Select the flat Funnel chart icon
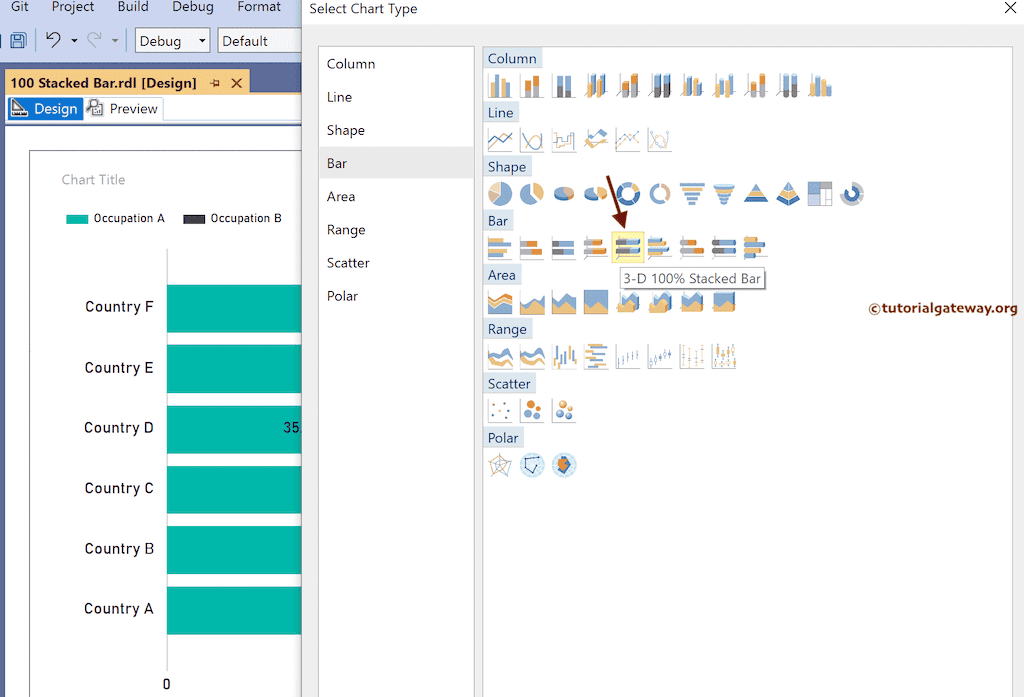This screenshot has height=697, width=1024. coord(692,194)
